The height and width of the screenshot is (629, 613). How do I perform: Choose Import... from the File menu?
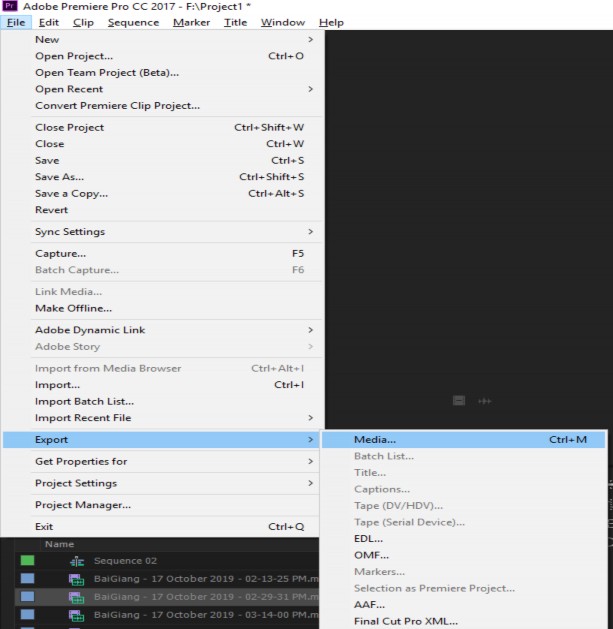[x=57, y=385]
